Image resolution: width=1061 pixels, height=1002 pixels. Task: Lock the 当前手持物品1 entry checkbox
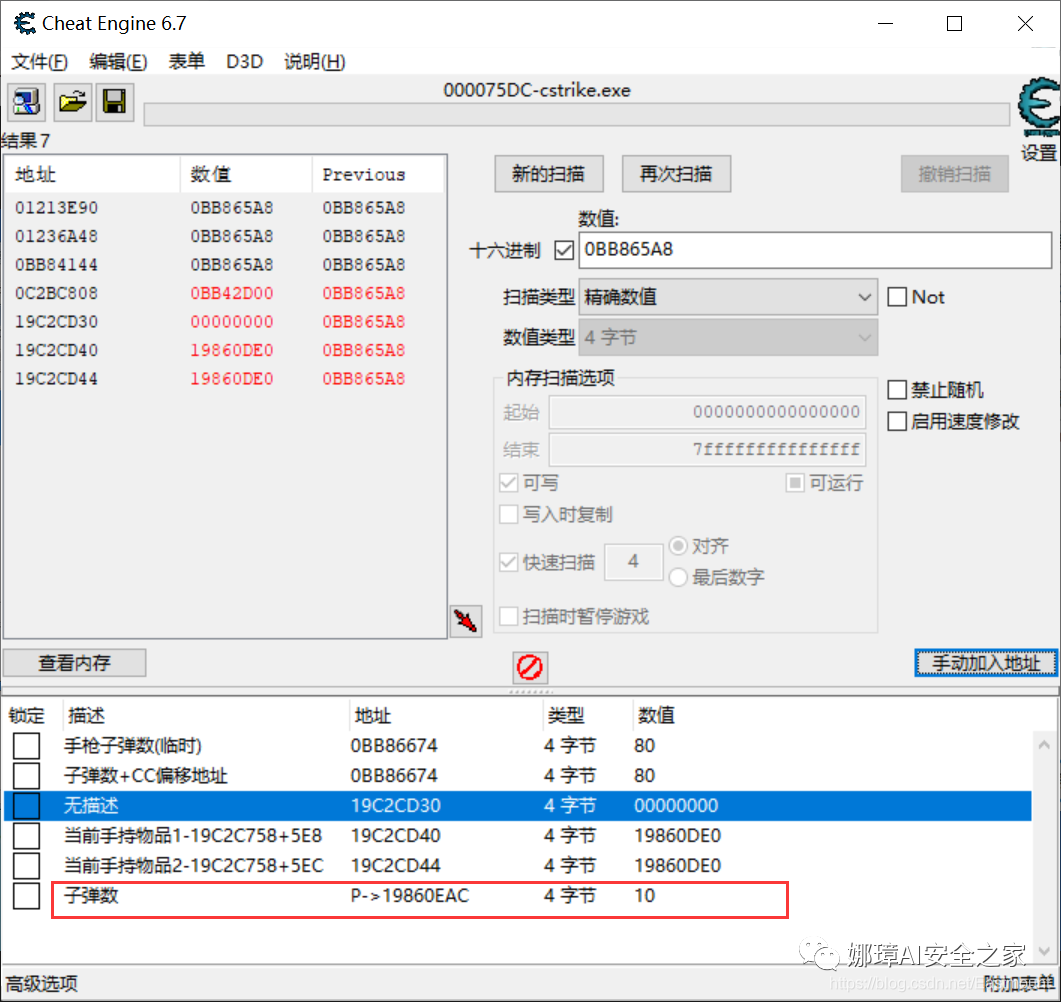click(26, 836)
